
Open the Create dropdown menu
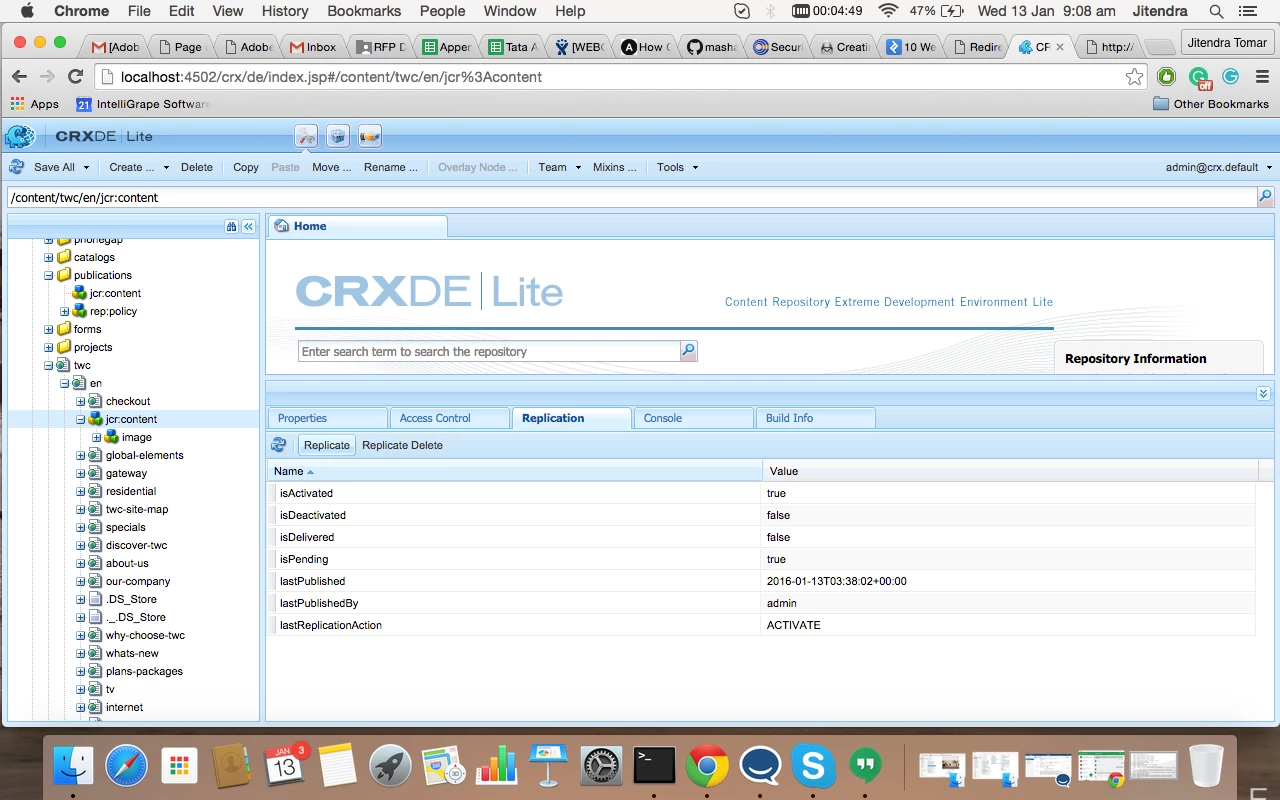[x=139, y=167]
